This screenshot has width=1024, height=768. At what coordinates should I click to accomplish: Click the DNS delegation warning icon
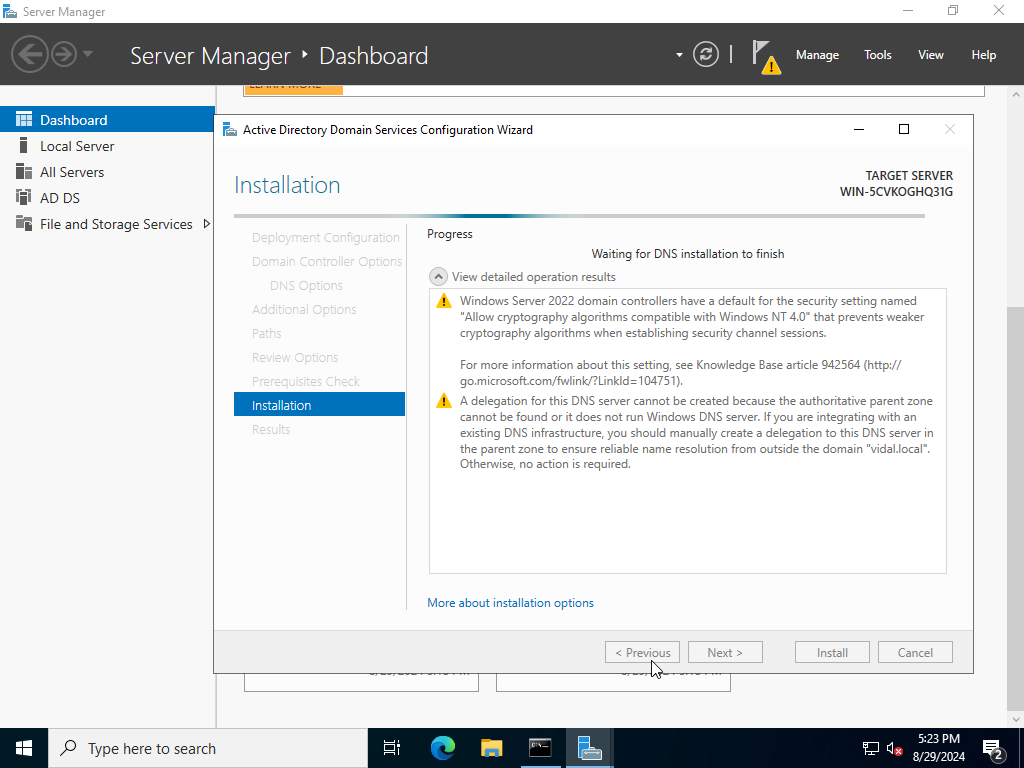tap(444, 401)
